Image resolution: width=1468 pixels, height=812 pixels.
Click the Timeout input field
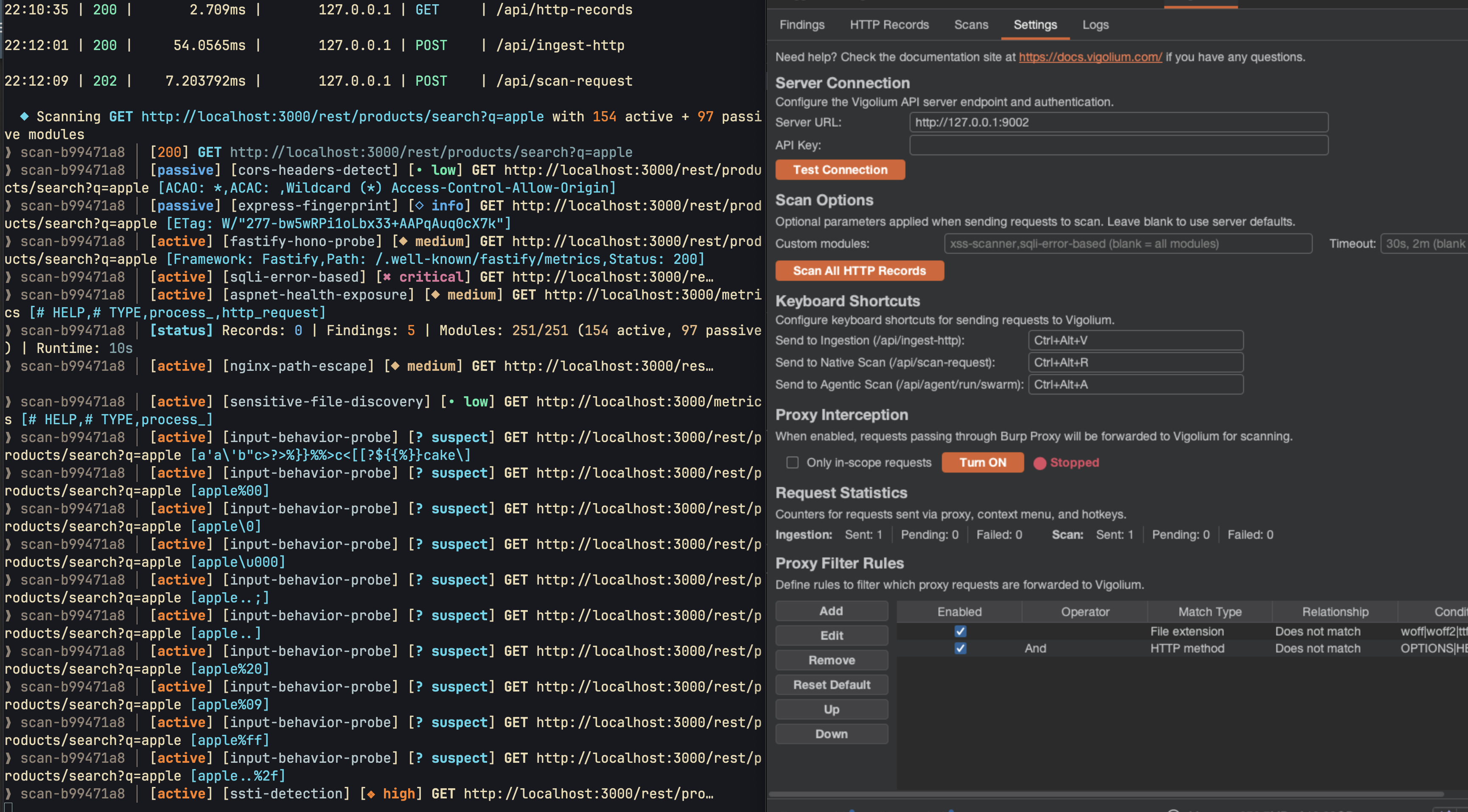click(x=1424, y=244)
